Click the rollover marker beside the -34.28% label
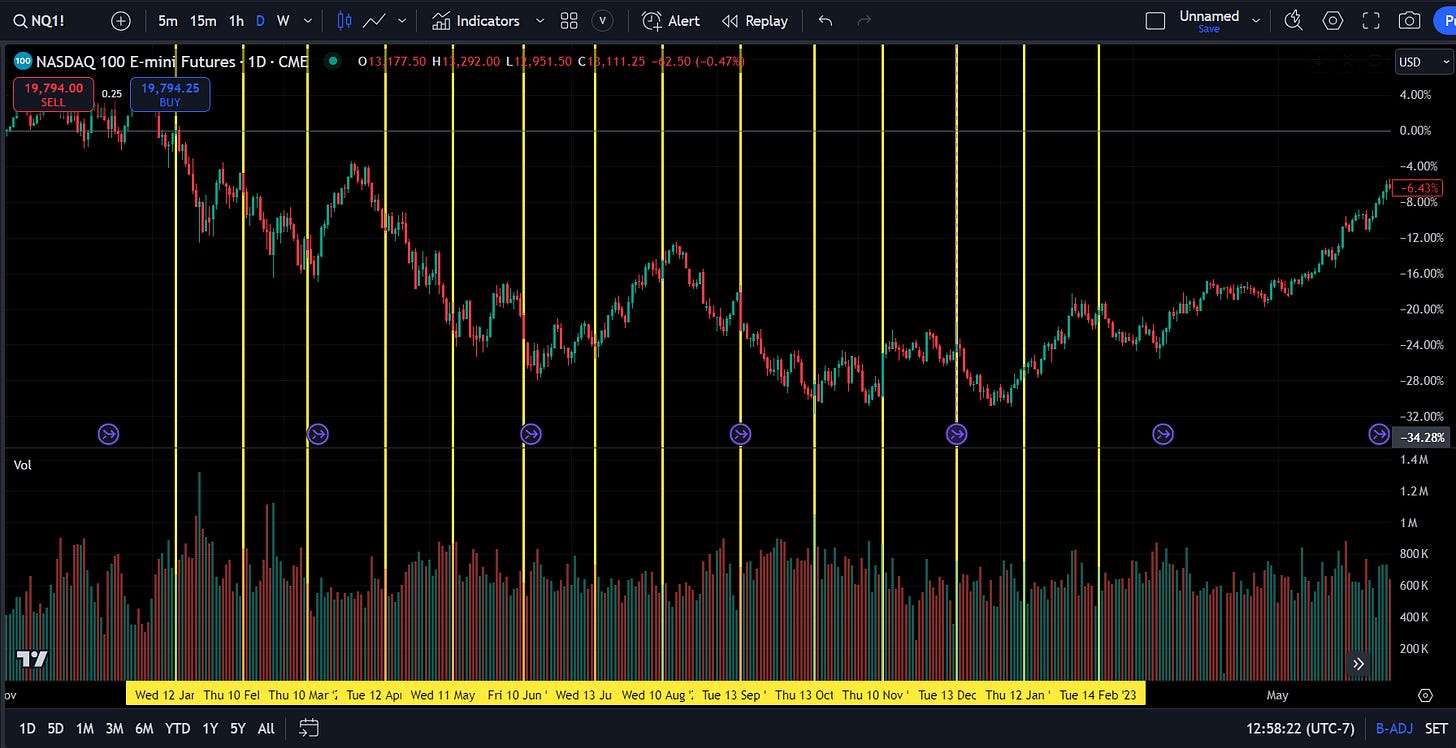1456x748 pixels. [1379, 434]
